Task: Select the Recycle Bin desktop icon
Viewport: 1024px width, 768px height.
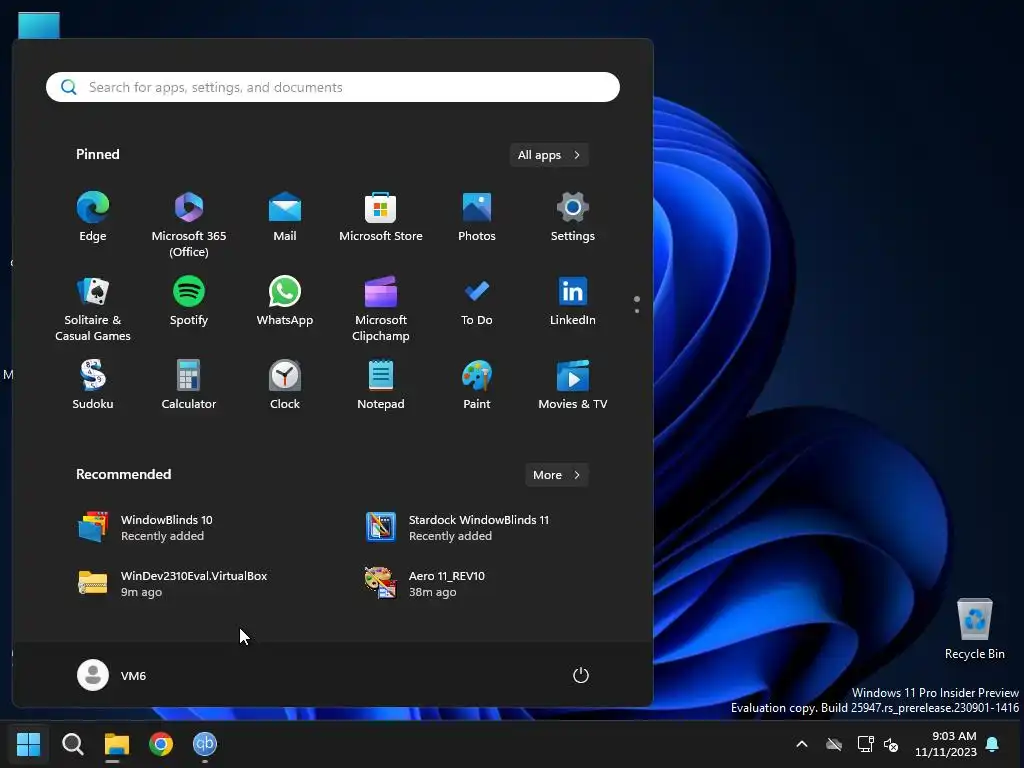Action: pos(975,628)
